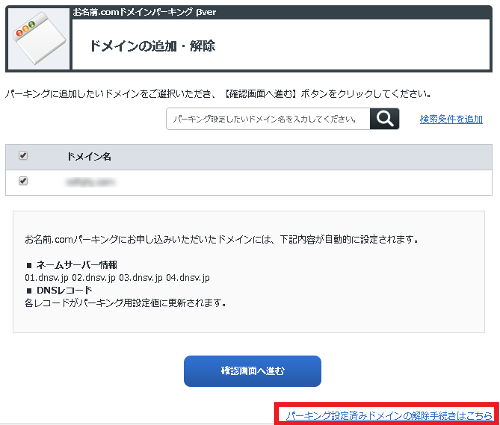Click the instruction sentence starting パーキングに追加したい

click(218, 94)
